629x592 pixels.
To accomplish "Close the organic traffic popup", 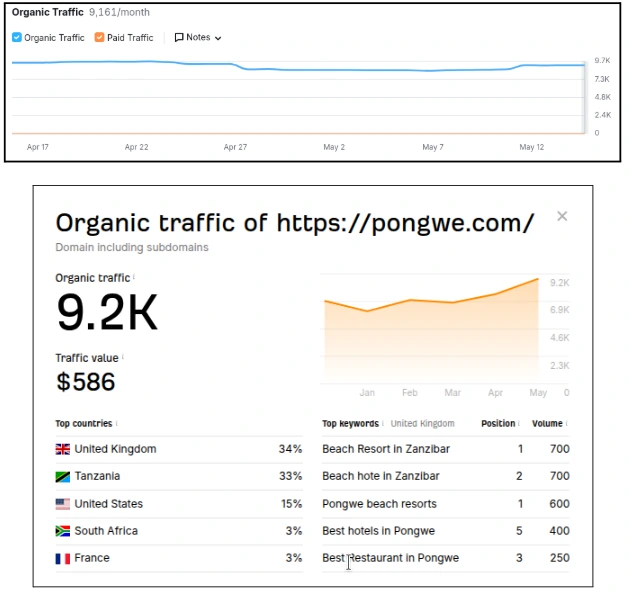I will click(x=562, y=216).
